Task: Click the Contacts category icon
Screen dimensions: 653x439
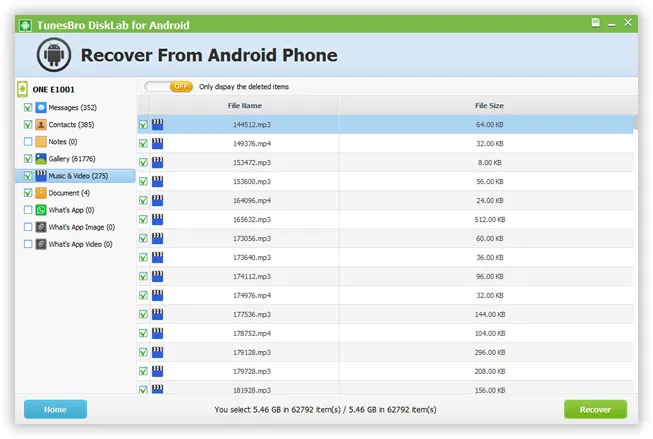Action: click(41, 125)
